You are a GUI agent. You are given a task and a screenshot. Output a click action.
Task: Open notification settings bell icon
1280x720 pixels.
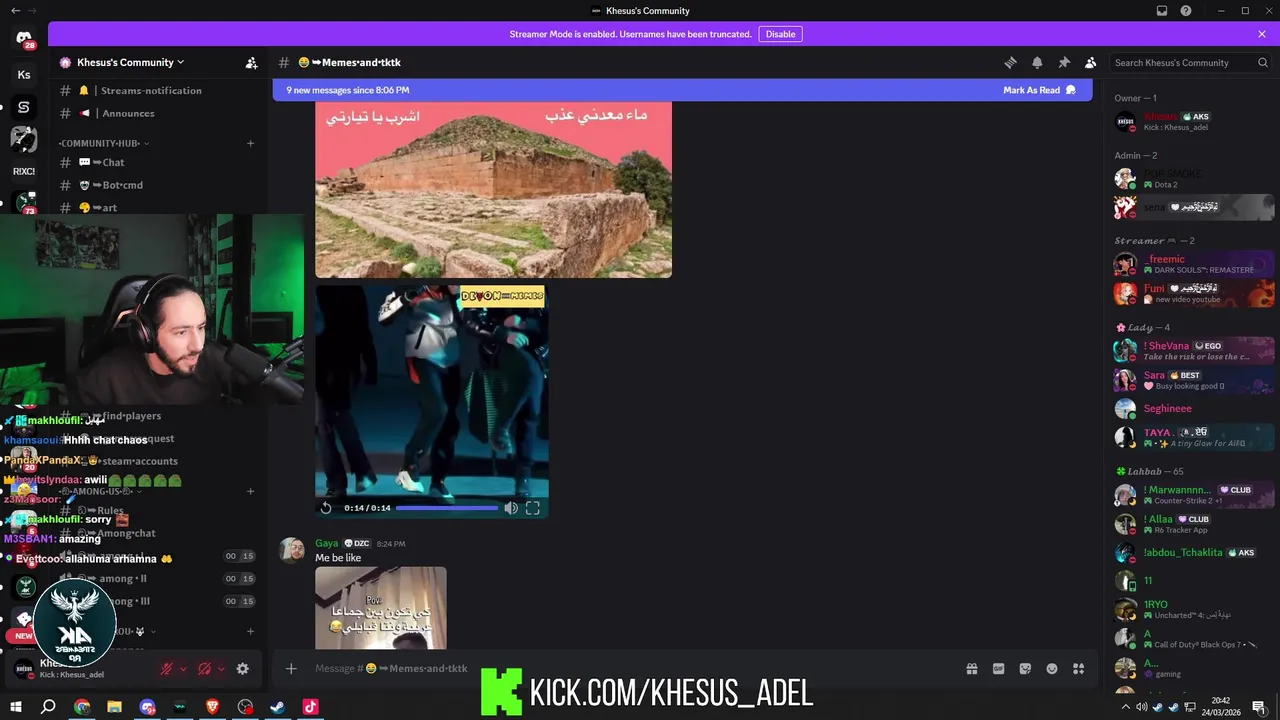[1037, 62]
